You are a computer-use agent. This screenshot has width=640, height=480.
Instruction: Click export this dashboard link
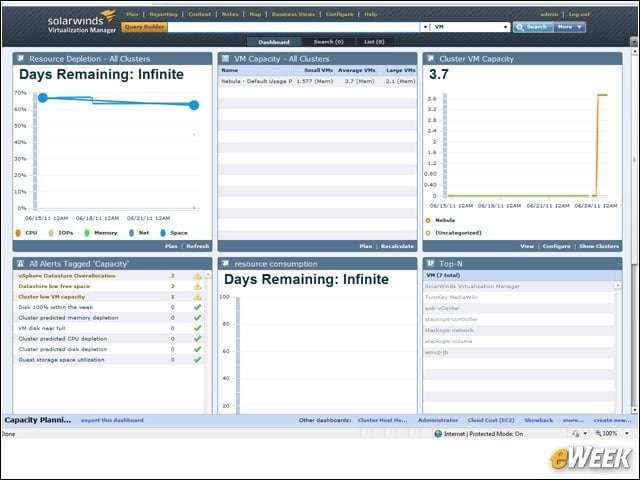click(x=112, y=420)
